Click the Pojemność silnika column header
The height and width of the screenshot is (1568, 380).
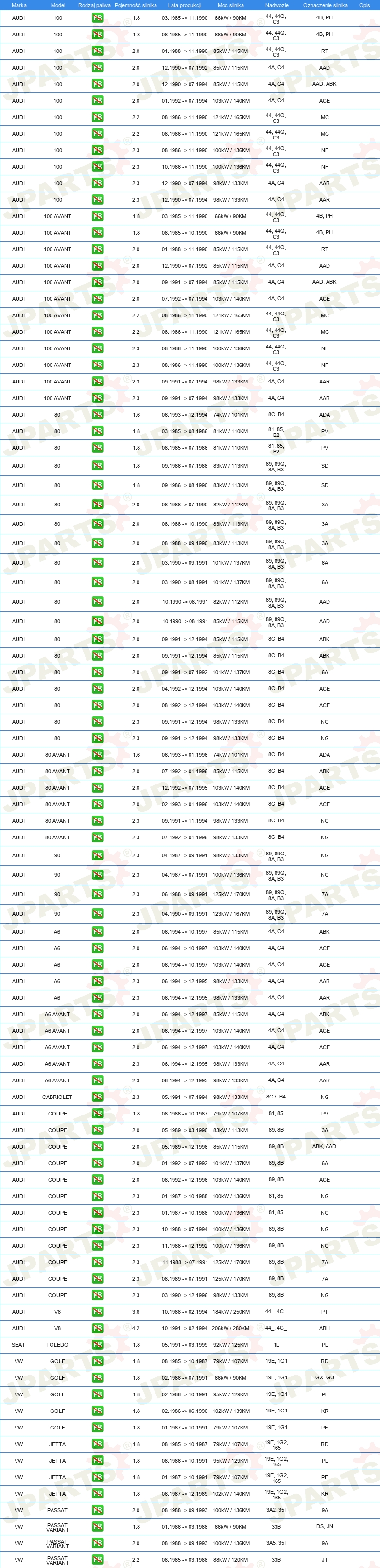point(136,5)
